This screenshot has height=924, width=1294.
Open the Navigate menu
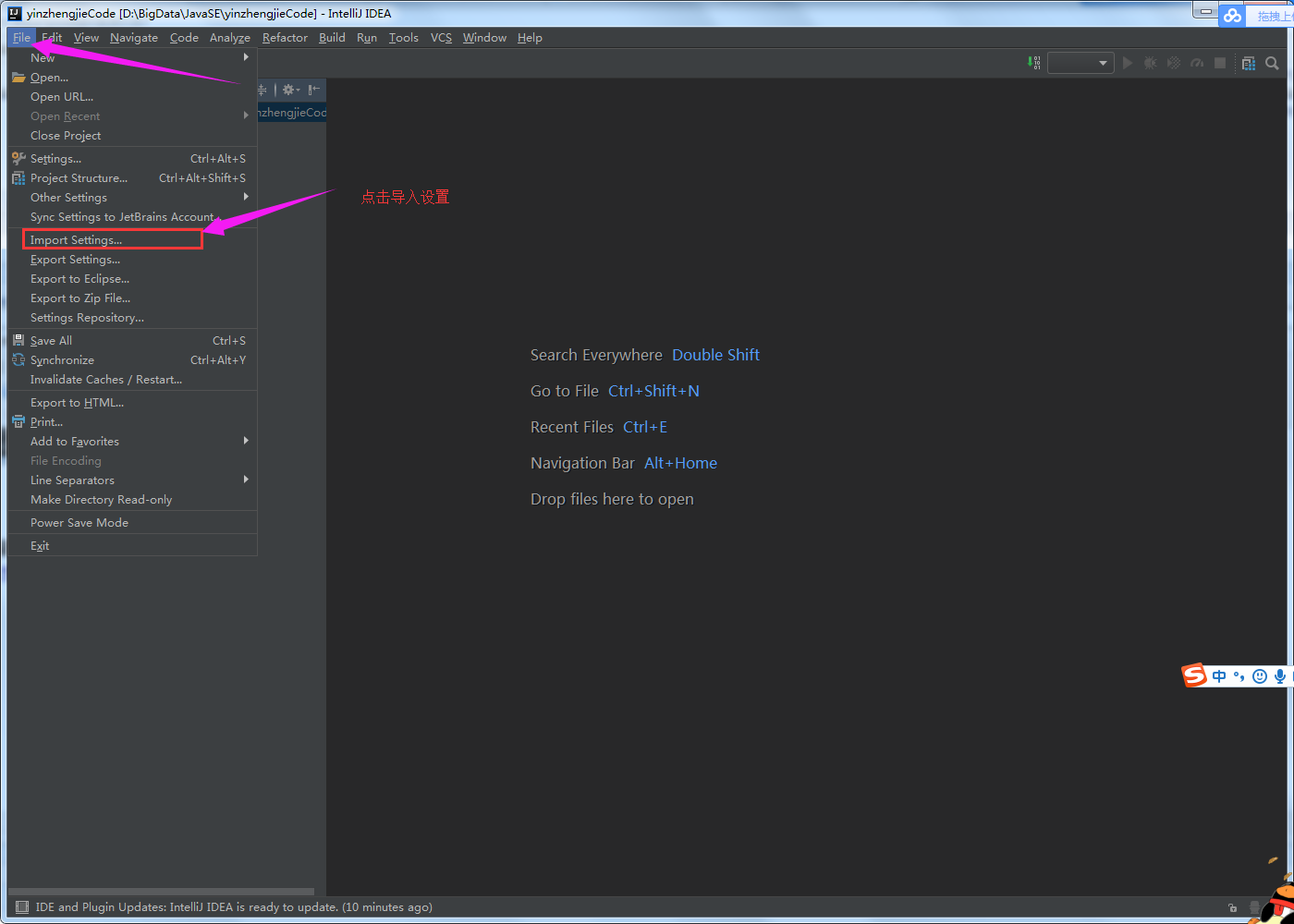[134, 38]
